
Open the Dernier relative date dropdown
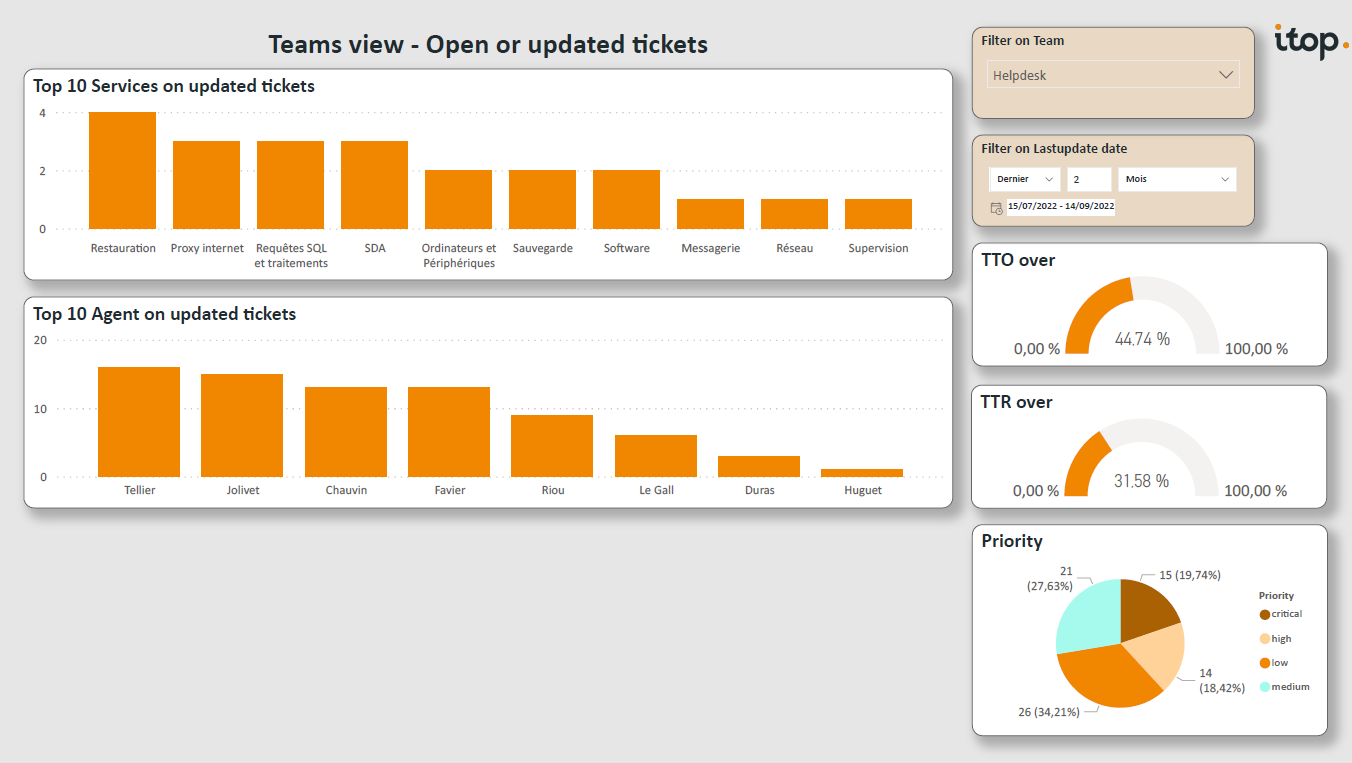[x=1024, y=179]
